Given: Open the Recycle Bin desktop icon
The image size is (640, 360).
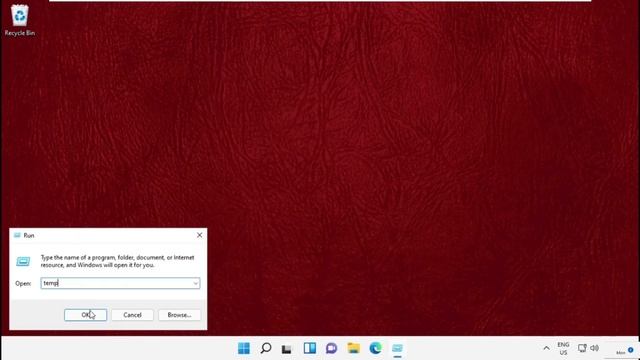Looking at the screenshot, I should tap(20, 20).
